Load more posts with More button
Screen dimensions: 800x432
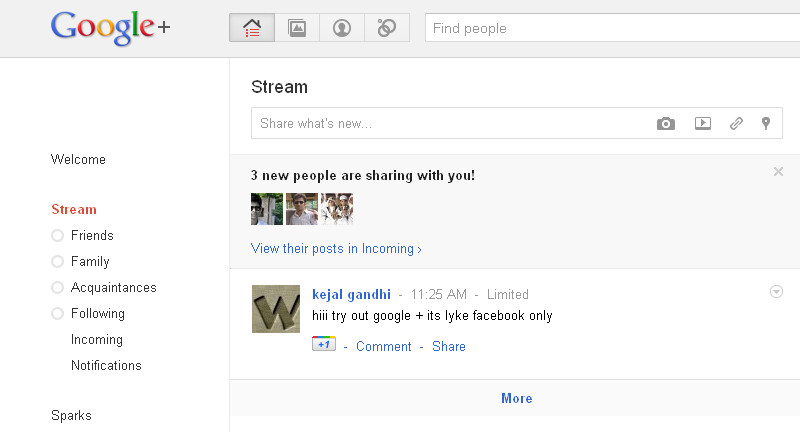point(516,398)
